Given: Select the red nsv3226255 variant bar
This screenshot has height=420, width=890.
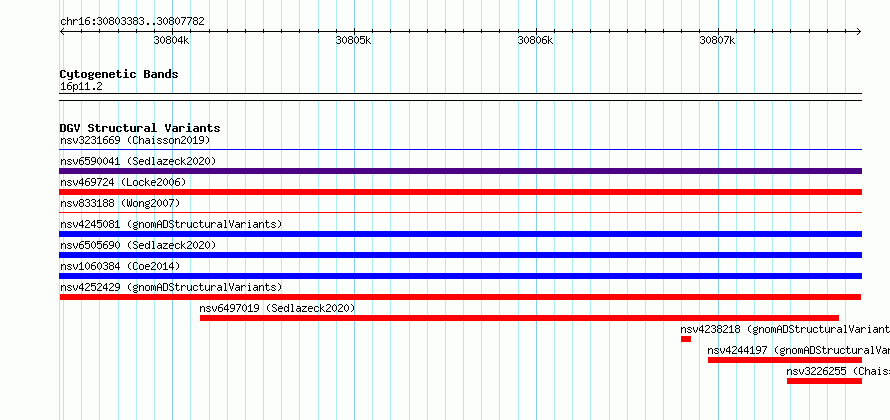Looking at the screenshot, I should coord(824,381).
